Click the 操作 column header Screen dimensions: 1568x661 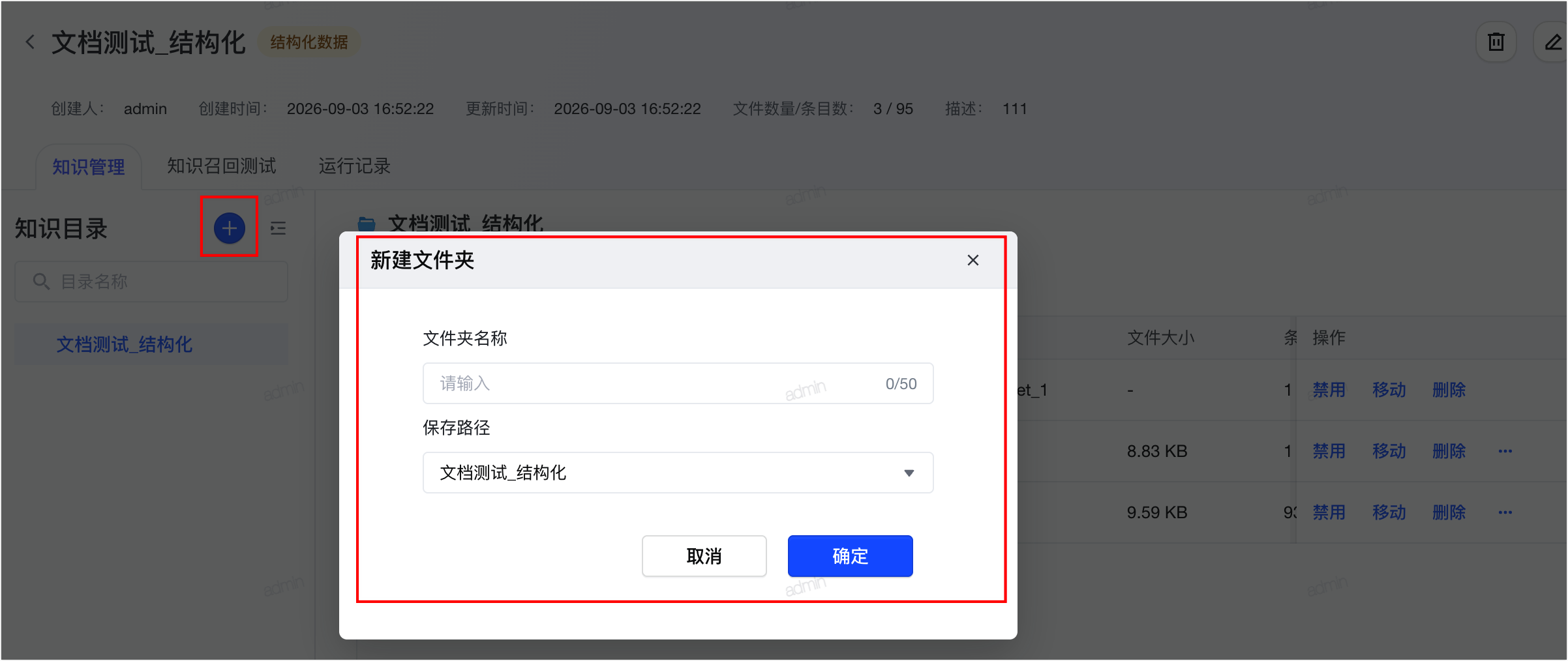tap(1329, 338)
